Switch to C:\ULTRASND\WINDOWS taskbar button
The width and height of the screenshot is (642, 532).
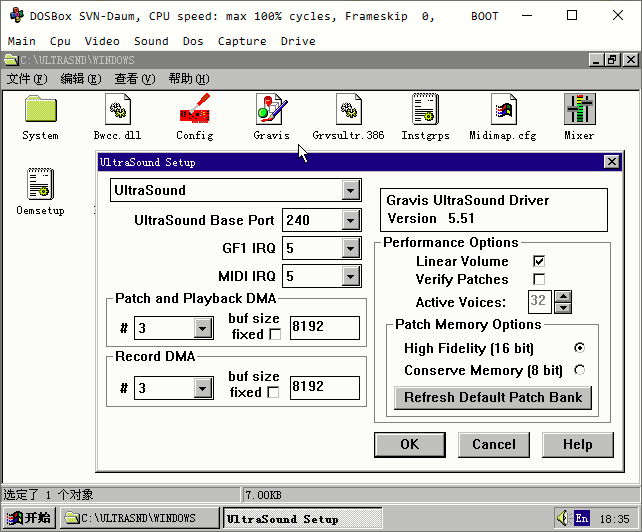coord(140,518)
